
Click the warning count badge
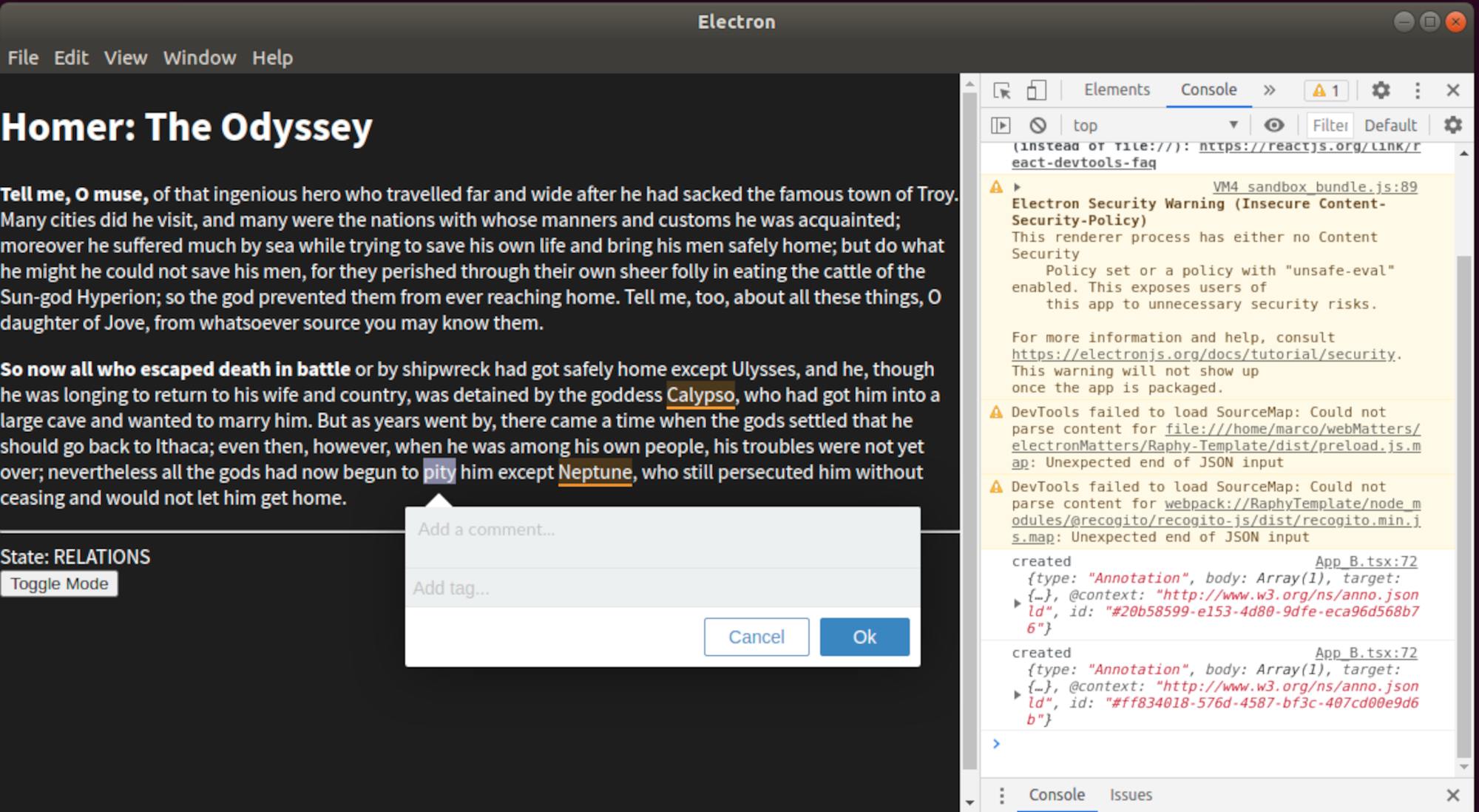(x=1326, y=89)
